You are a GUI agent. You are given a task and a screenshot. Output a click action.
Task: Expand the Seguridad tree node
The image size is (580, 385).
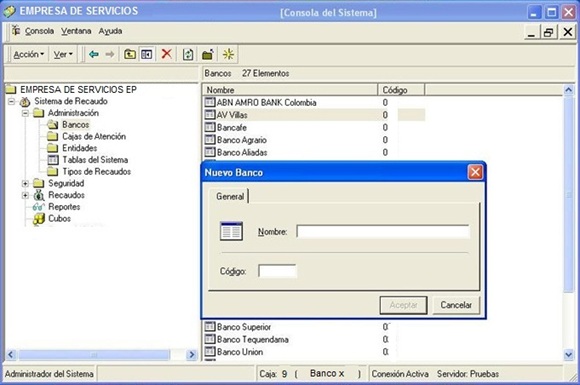[25, 183]
